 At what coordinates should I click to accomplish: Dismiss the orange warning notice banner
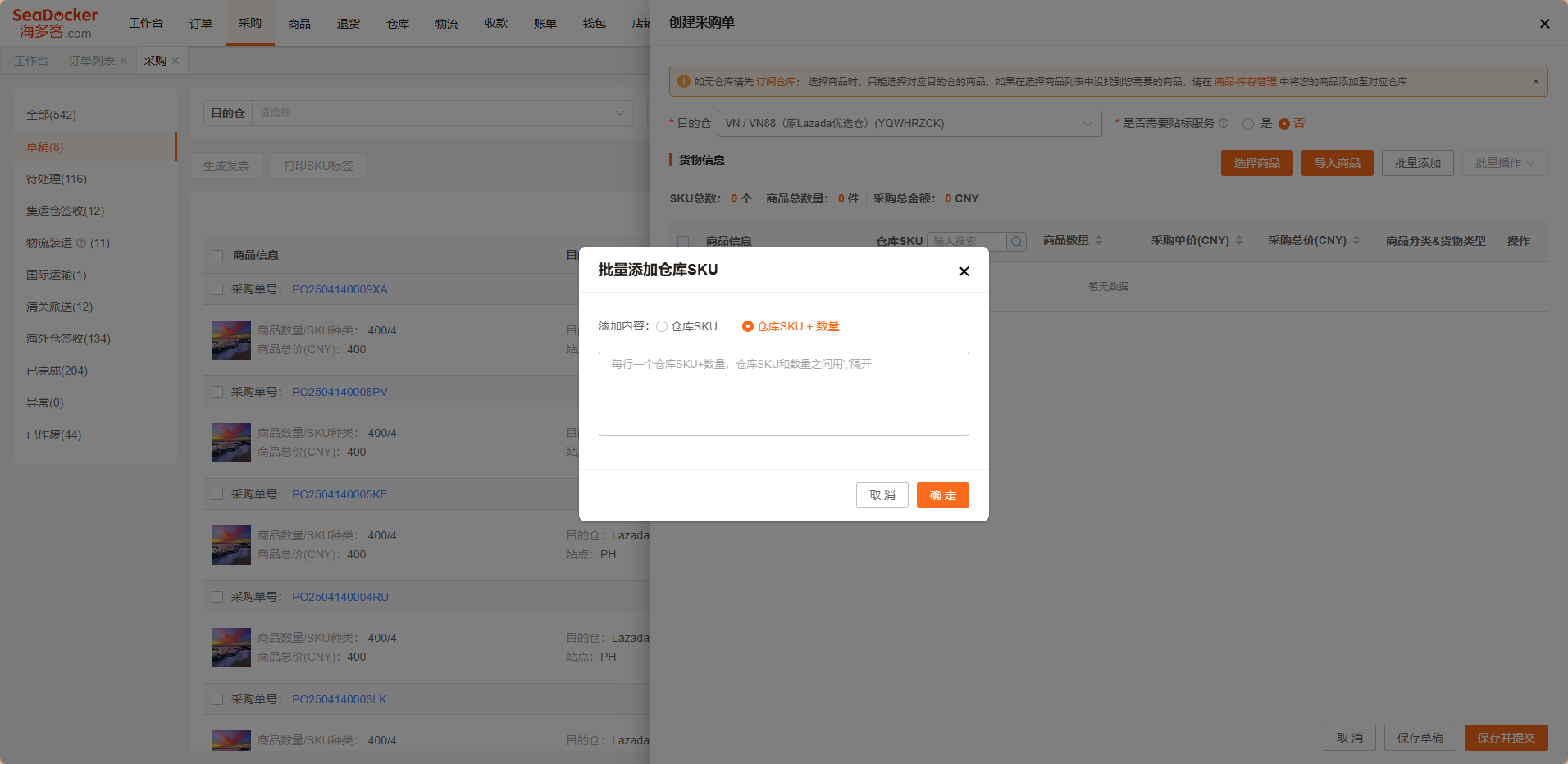tap(1535, 81)
